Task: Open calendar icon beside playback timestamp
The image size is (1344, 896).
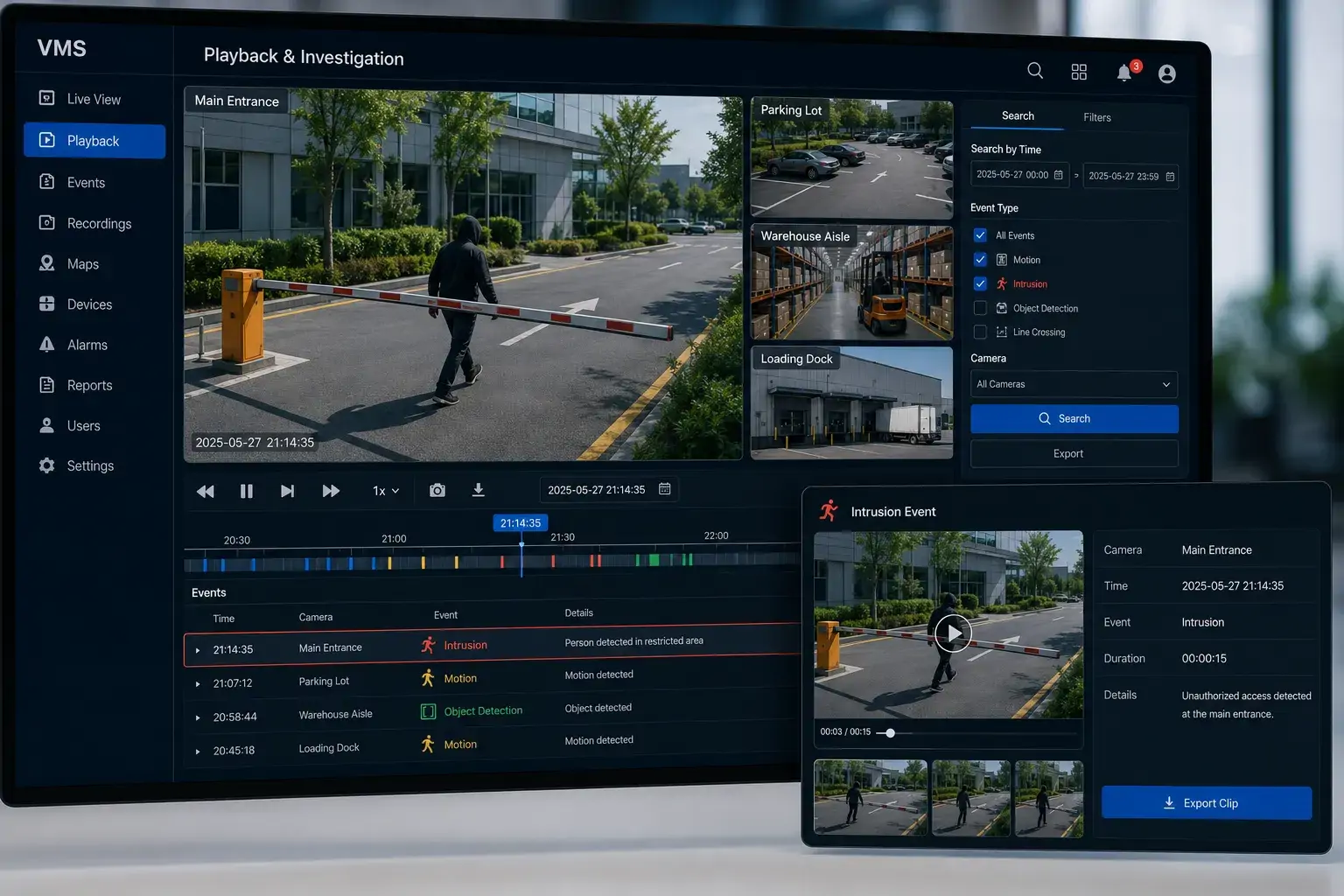Action: (x=665, y=488)
